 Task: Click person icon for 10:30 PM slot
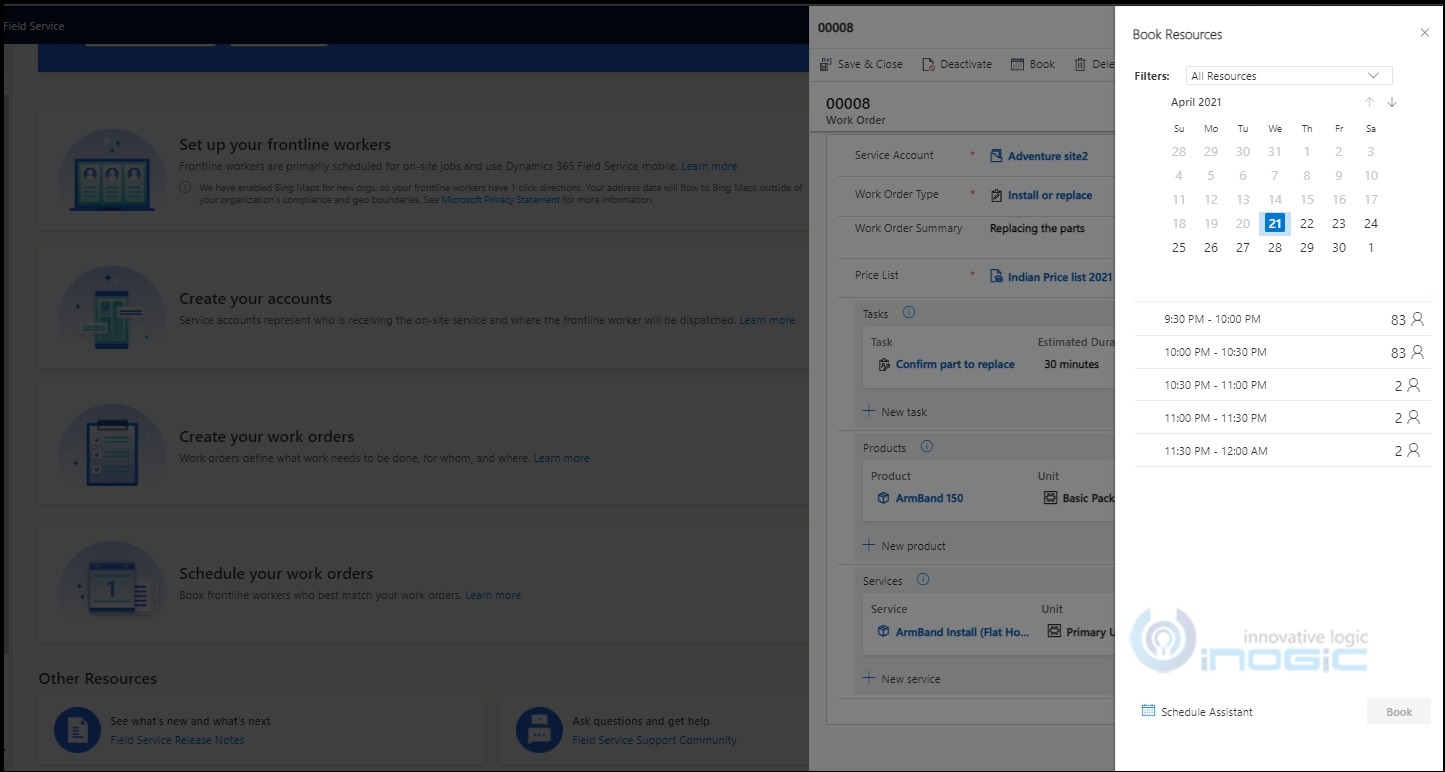click(x=1413, y=385)
